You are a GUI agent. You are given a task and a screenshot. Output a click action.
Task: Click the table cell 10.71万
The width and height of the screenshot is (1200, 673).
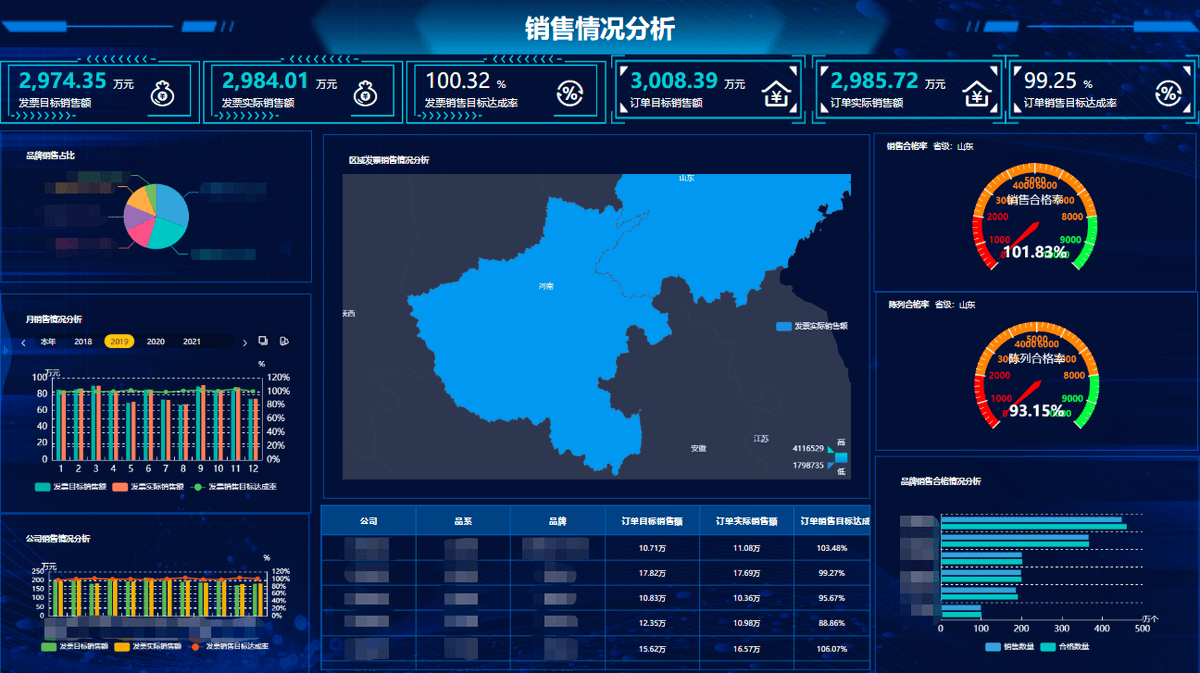652,548
